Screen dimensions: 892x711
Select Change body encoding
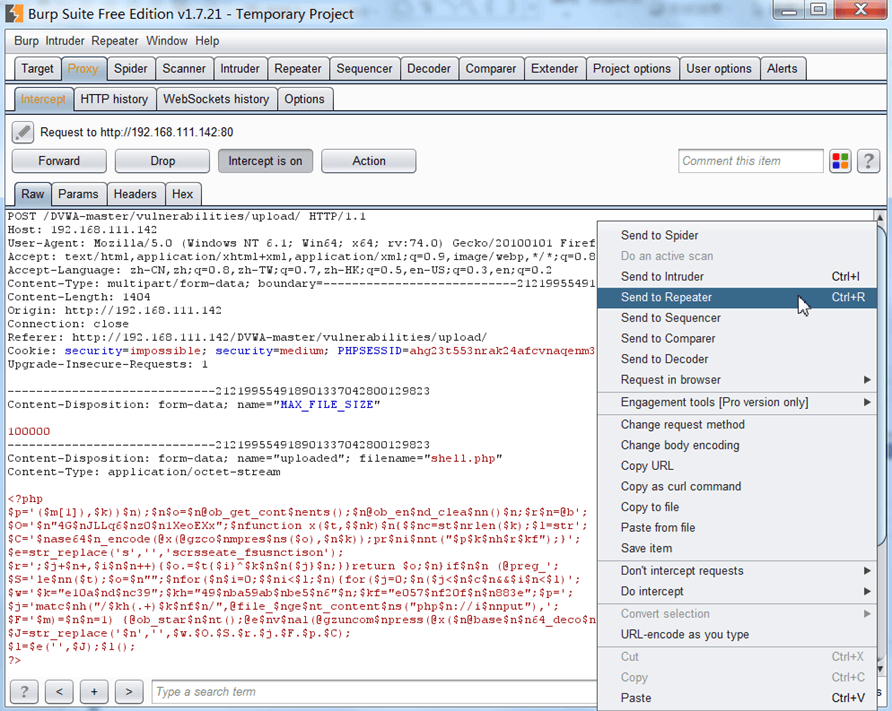pos(737,445)
